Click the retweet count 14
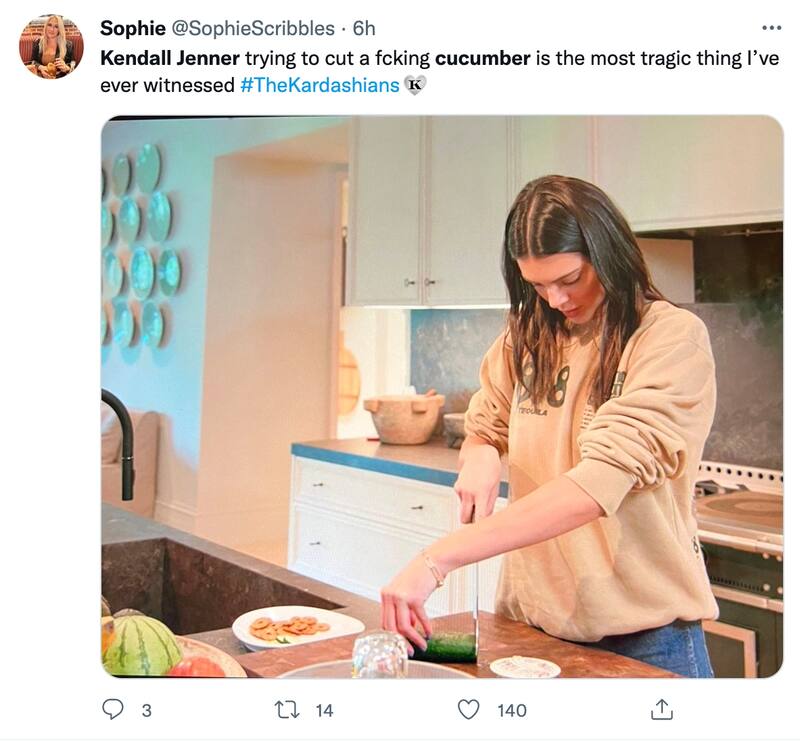The width and height of the screenshot is (800, 741). (324, 710)
